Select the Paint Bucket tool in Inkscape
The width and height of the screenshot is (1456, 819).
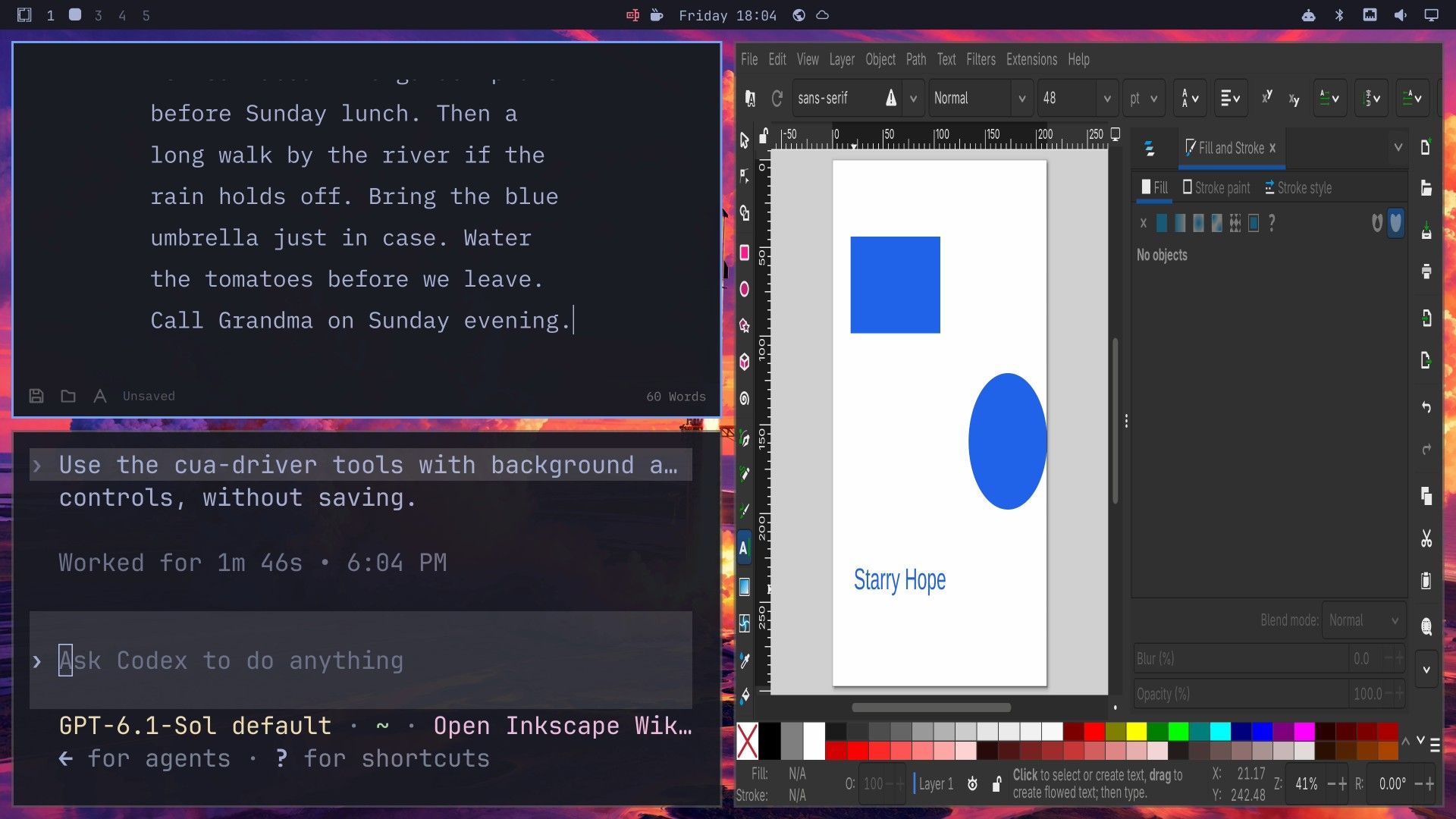pyautogui.click(x=744, y=695)
